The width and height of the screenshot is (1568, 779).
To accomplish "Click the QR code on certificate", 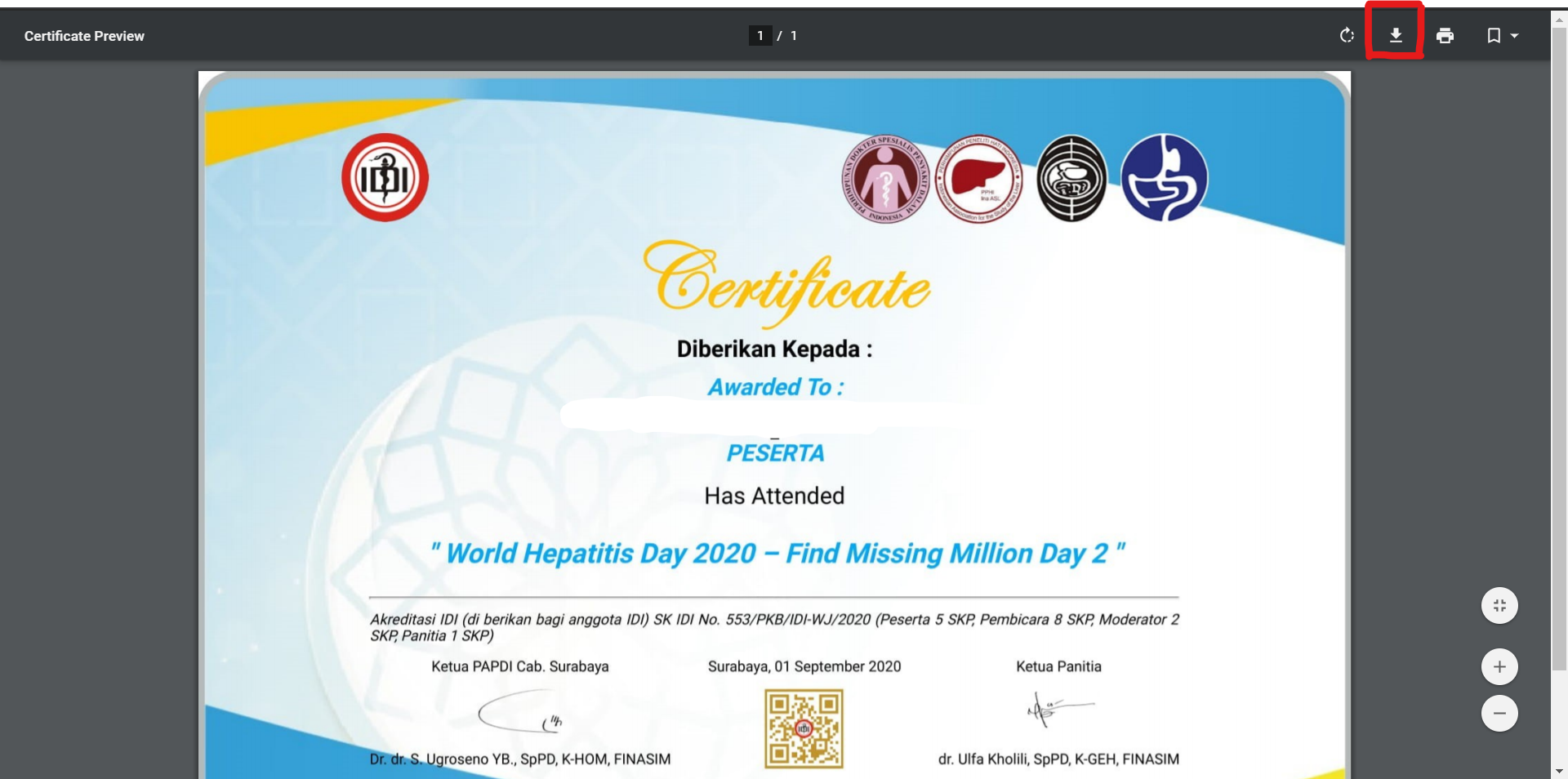I will [804, 728].
